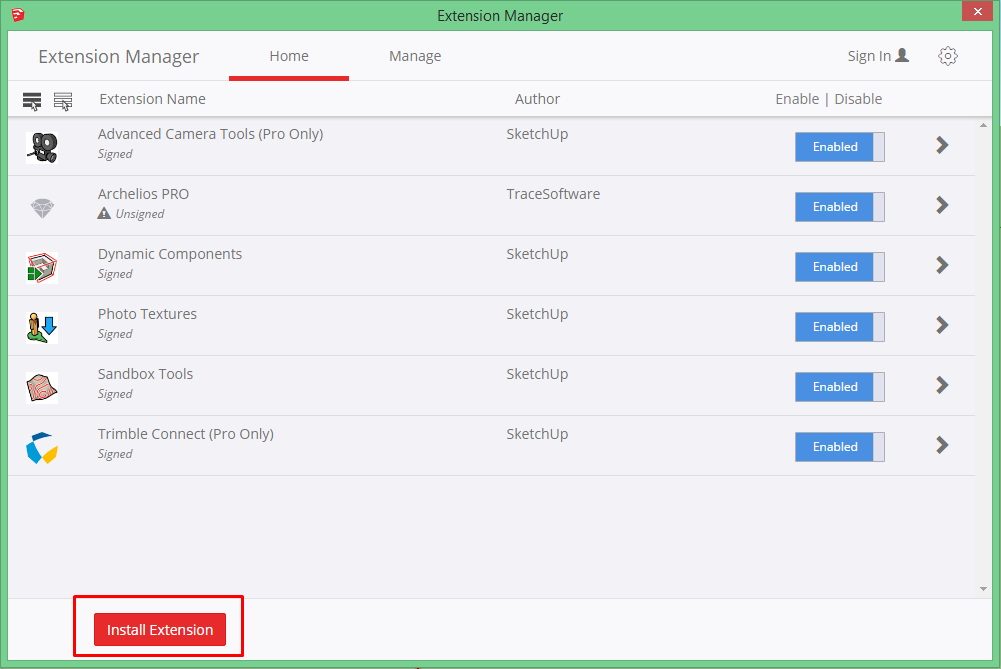1001x669 pixels.
Task: Click the Unsigned label under Archelios PRO
Action: [140, 214]
